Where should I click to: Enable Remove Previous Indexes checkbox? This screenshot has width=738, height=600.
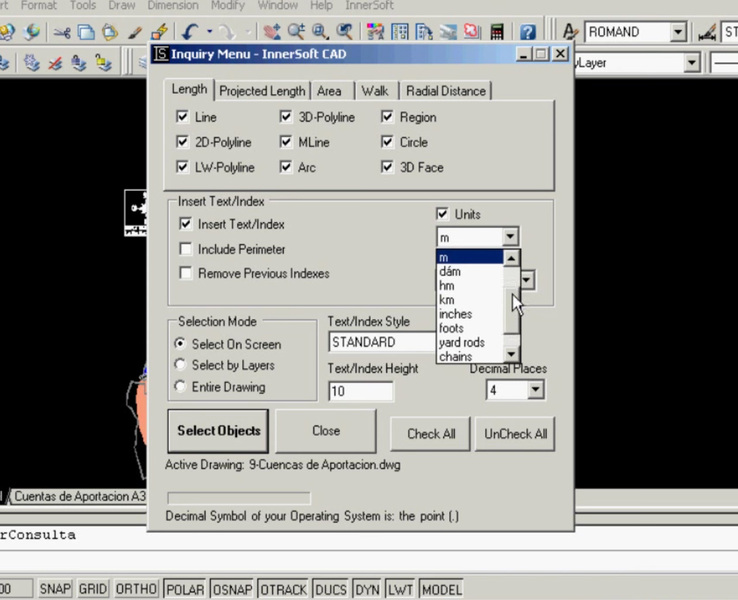tap(185, 273)
